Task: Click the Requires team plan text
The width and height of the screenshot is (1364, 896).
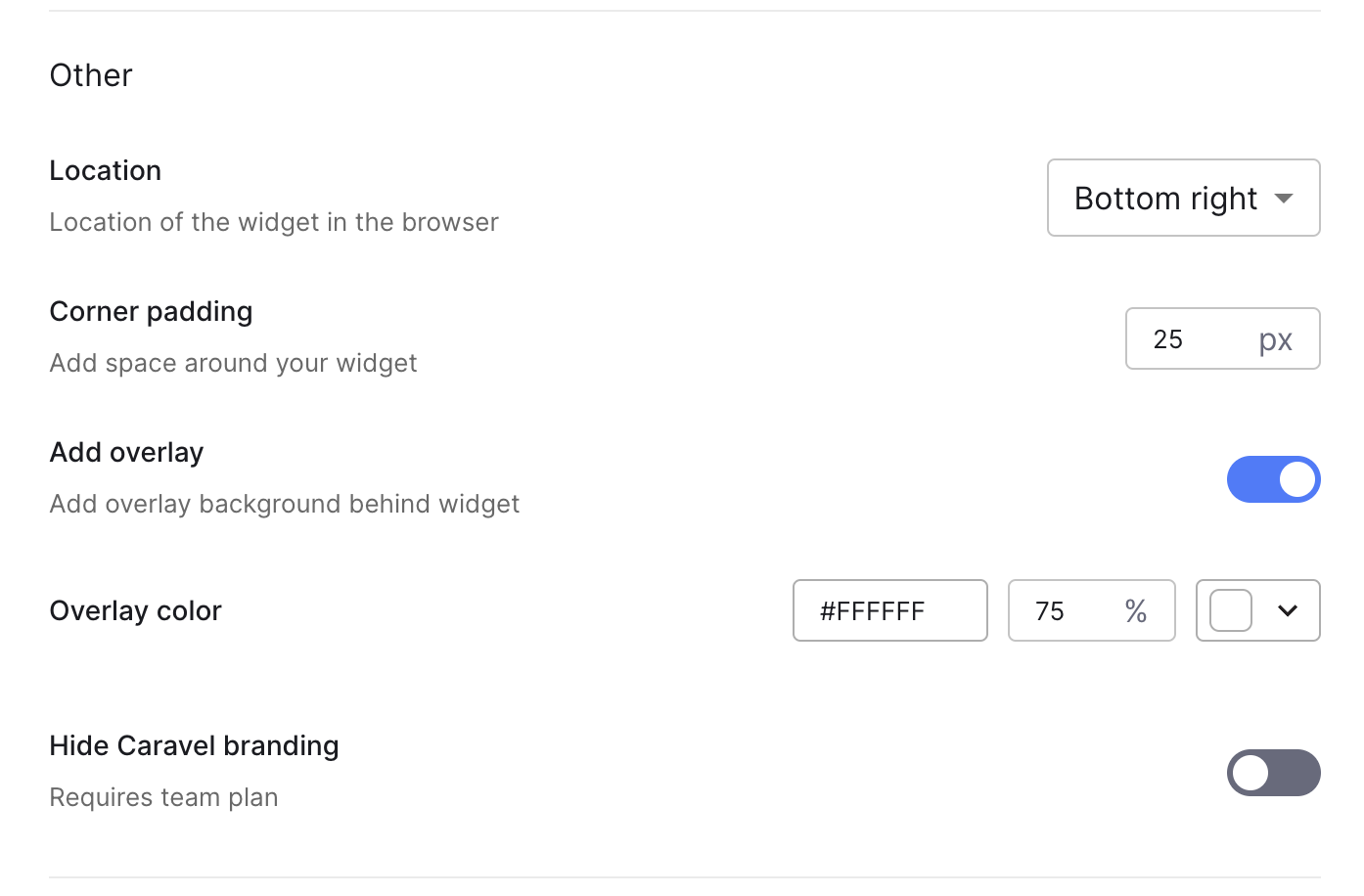Action: (164, 797)
